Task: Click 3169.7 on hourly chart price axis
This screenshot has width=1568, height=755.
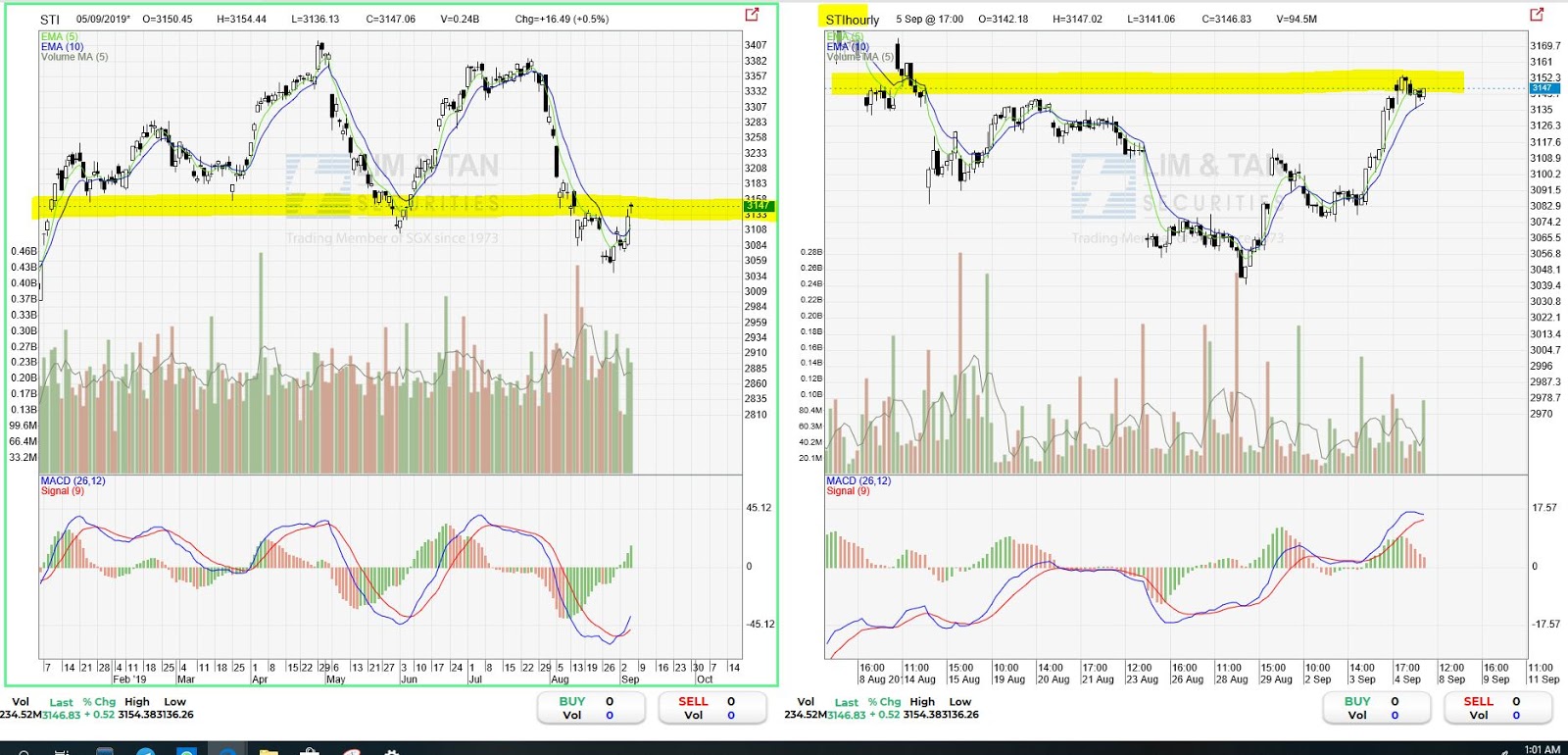Action: pos(1545,46)
